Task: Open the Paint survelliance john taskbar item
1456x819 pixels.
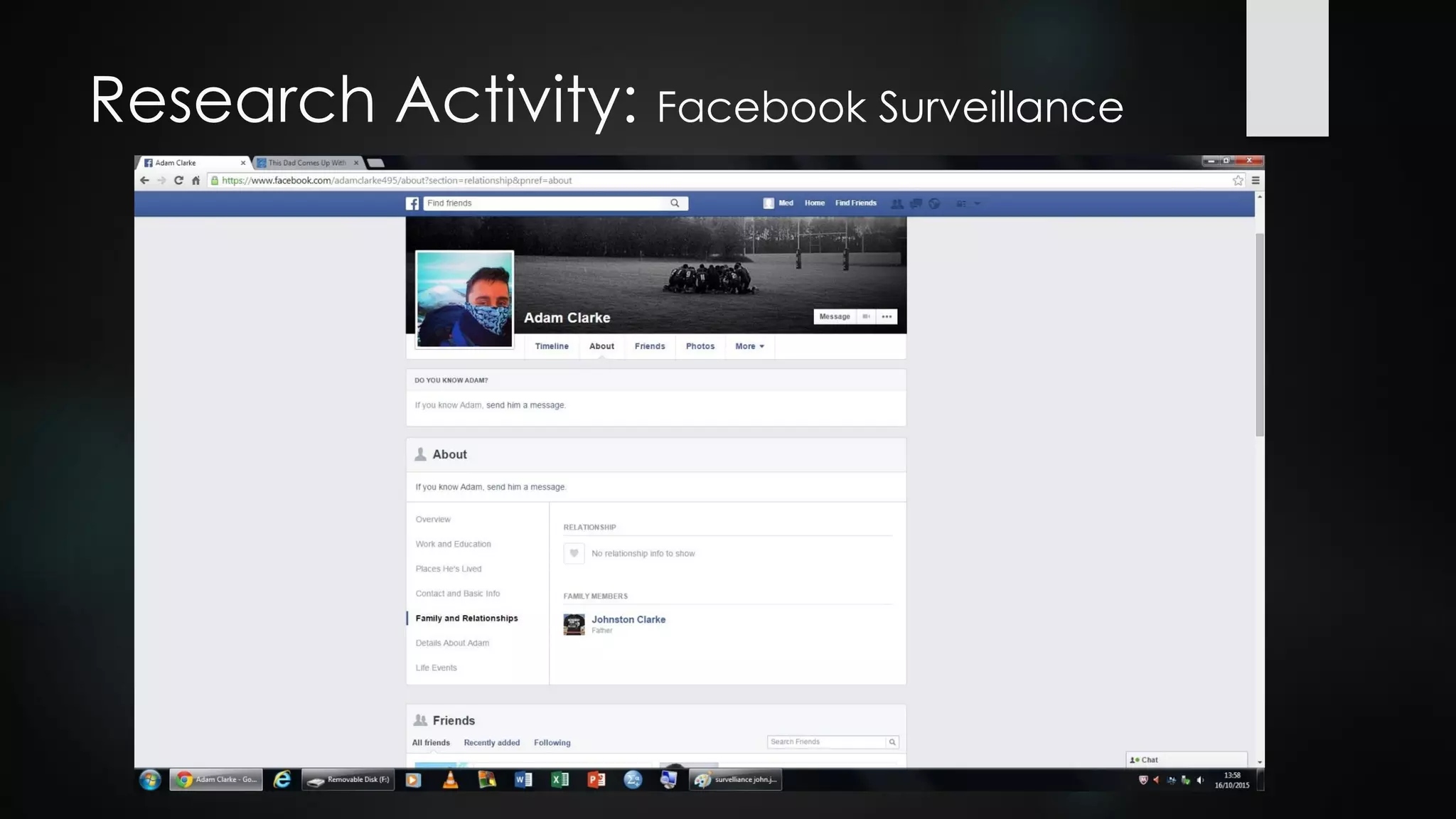Action: click(736, 780)
